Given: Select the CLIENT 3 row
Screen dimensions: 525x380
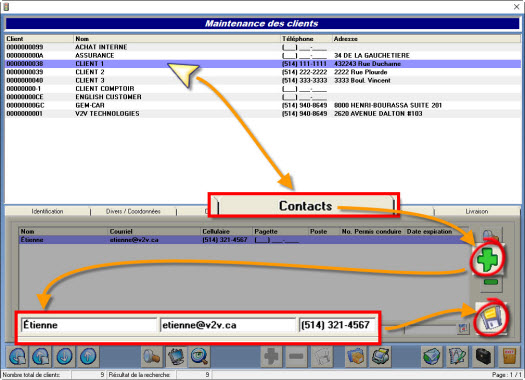Looking at the screenshot, I should click(x=263, y=81).
